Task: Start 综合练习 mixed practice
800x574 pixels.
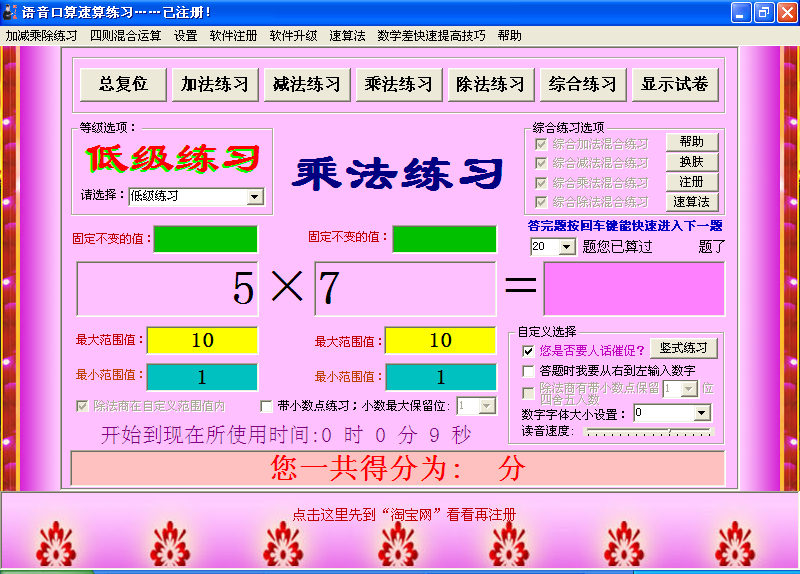Action: pyautogui.click(x=583, y=84)
